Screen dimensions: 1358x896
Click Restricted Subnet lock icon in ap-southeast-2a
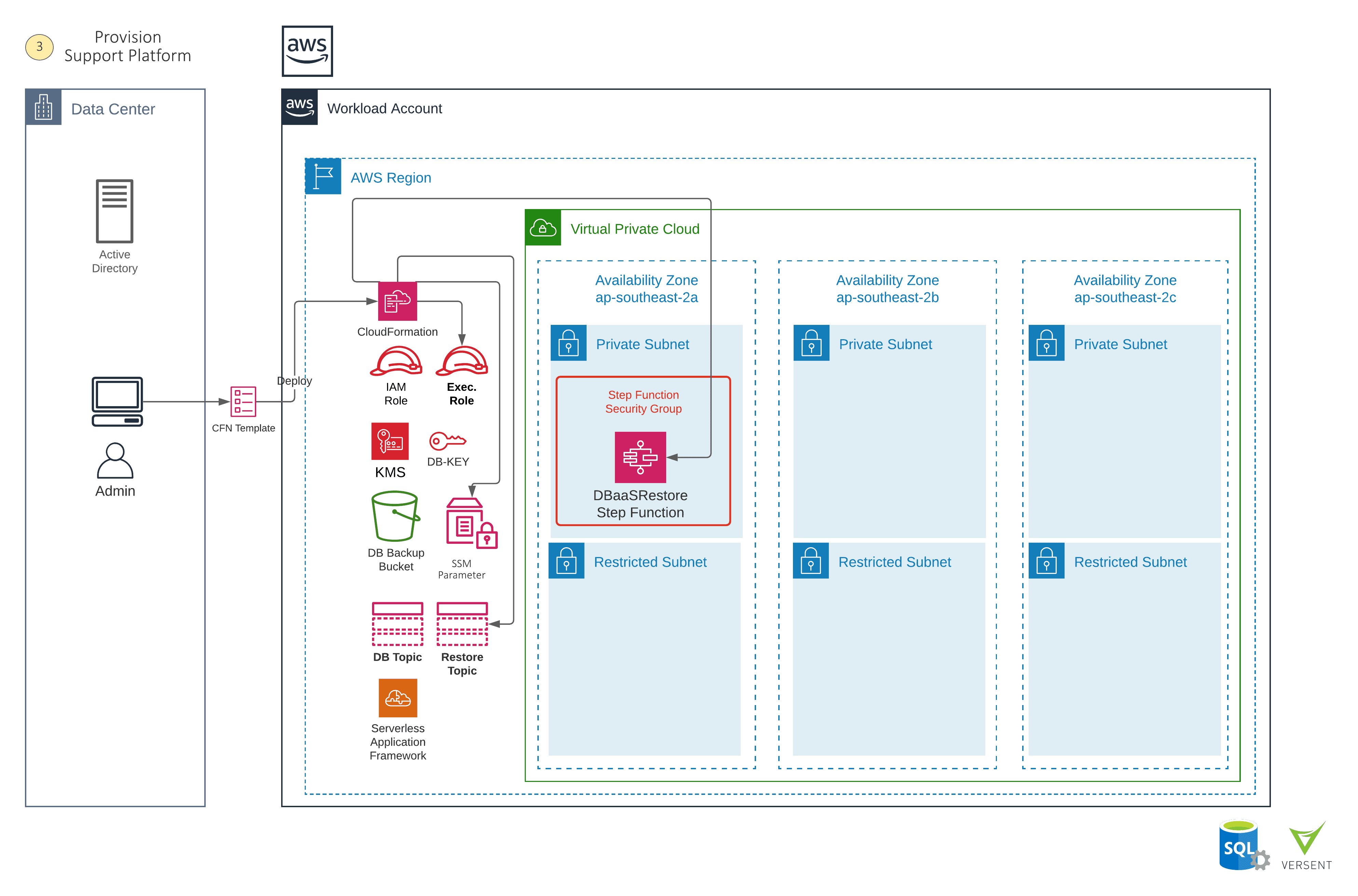tap(566, 561)
